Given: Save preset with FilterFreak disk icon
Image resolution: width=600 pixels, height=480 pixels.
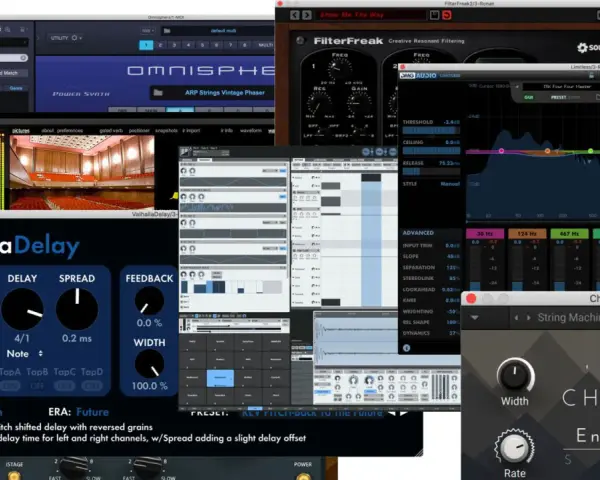Looking at the screenshot, I should [x=434, y=15].
